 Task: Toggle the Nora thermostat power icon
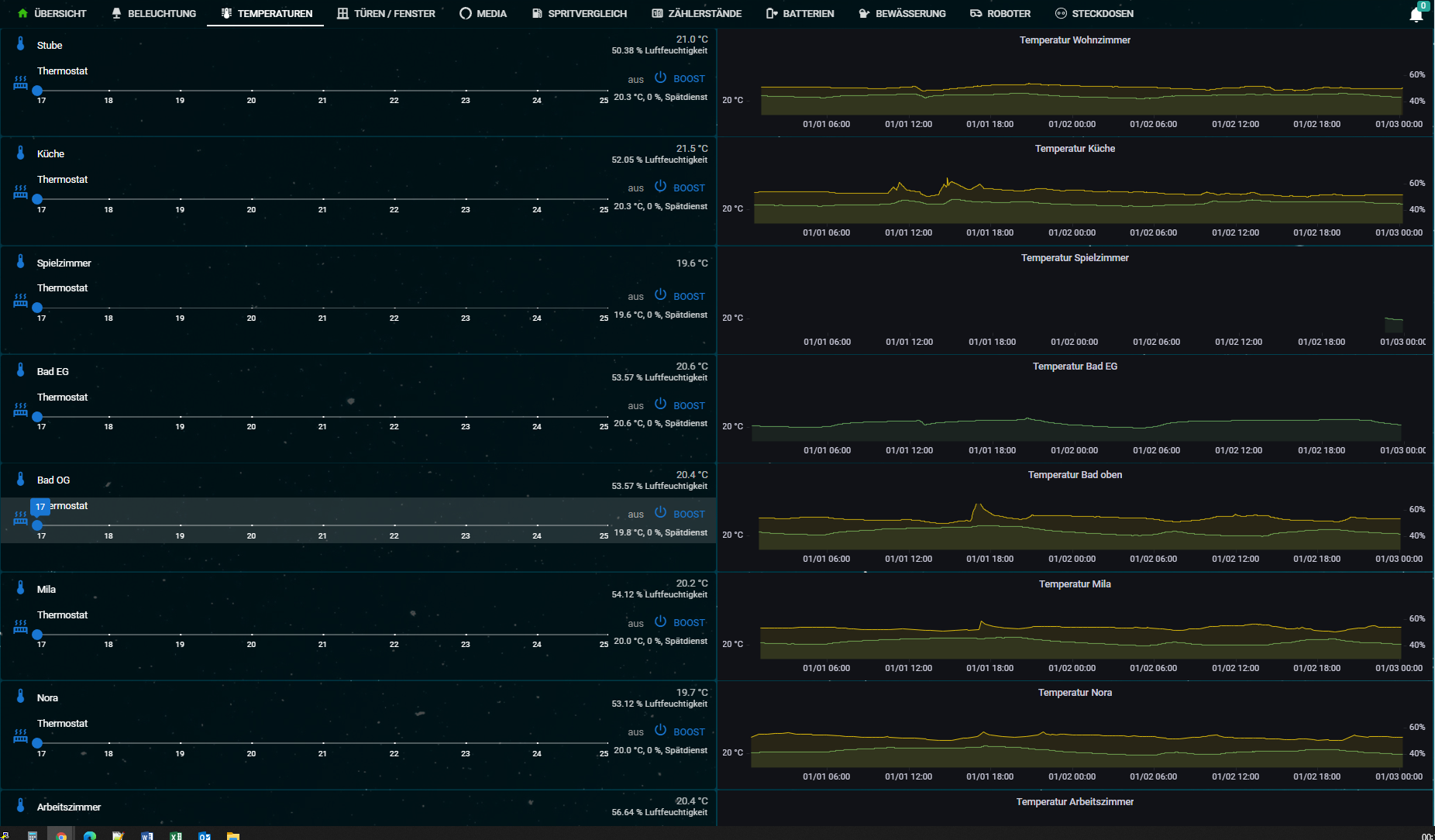(660, 730)
